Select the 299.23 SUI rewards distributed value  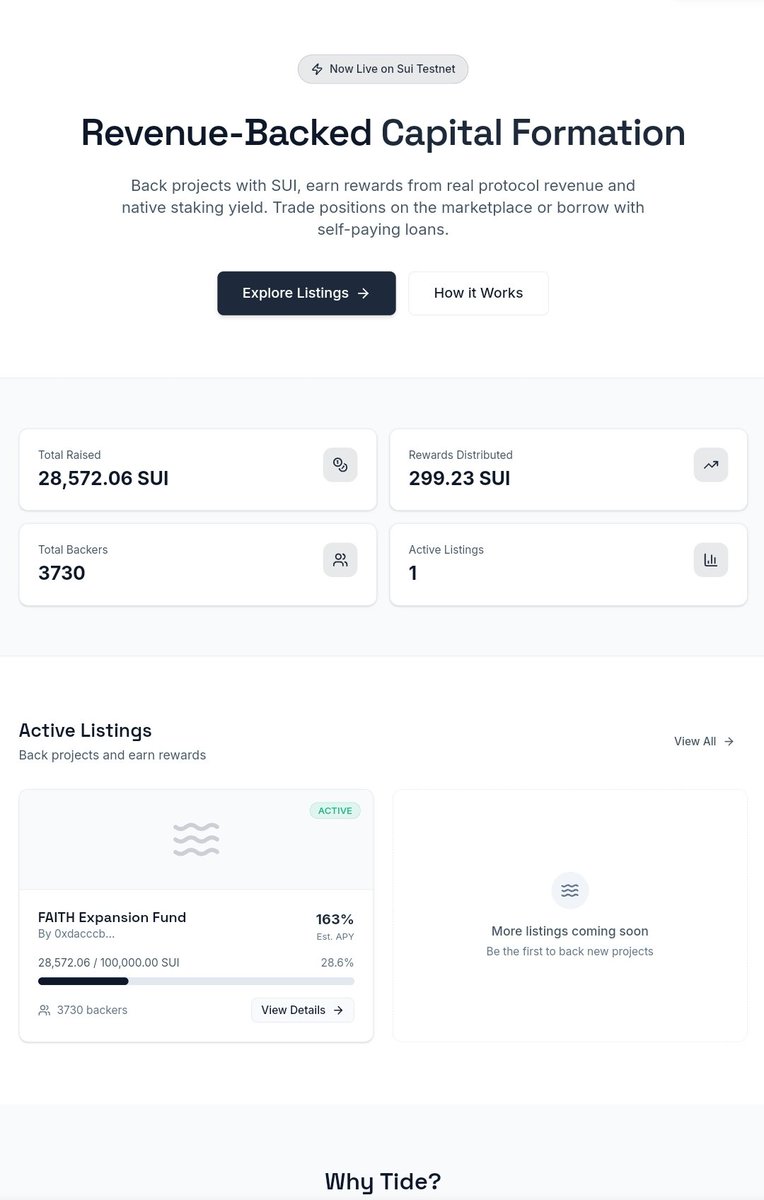[x=459, y=478]
